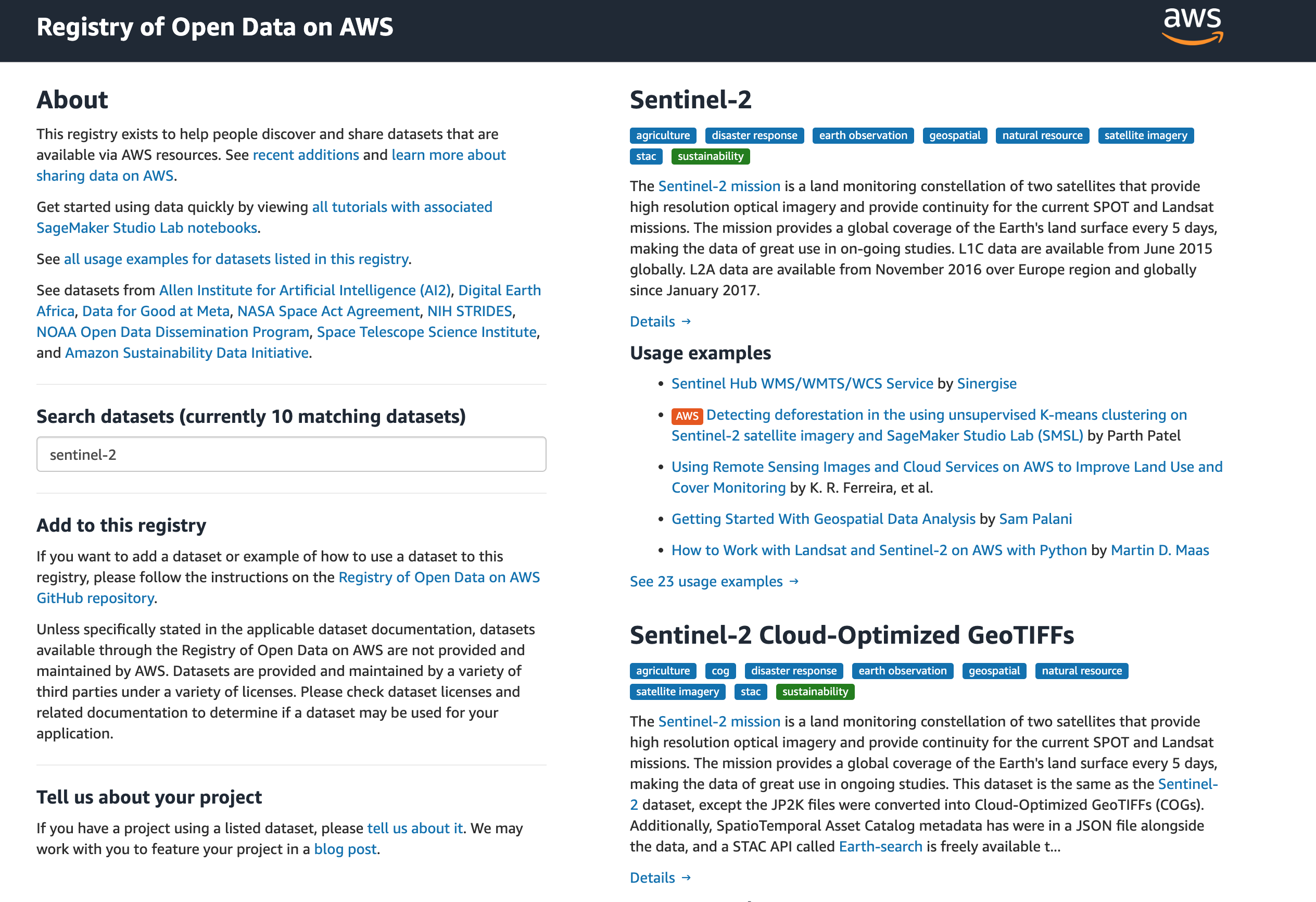Open Sentinel Hub WMS/WMTS/WCS Service link
This screenshot has width=1316, height=902.
point(802,384)
